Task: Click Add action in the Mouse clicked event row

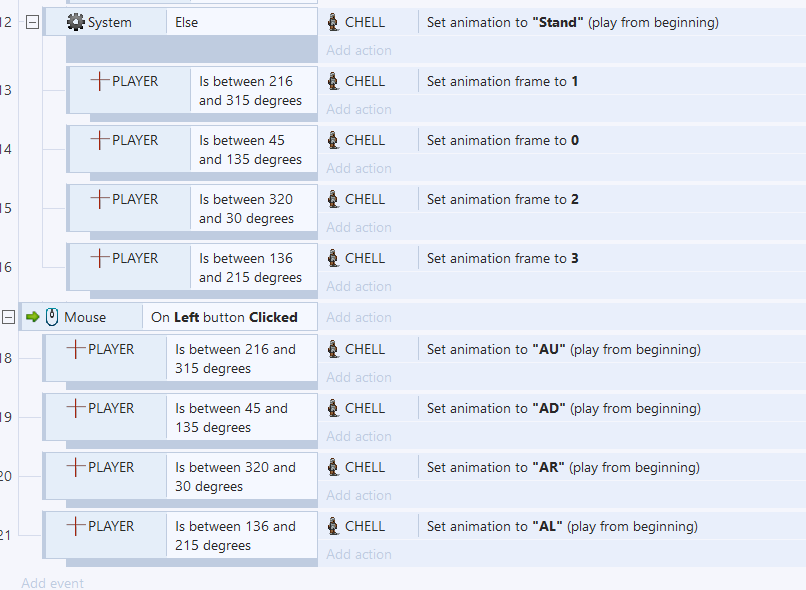Action: (359, 317)
